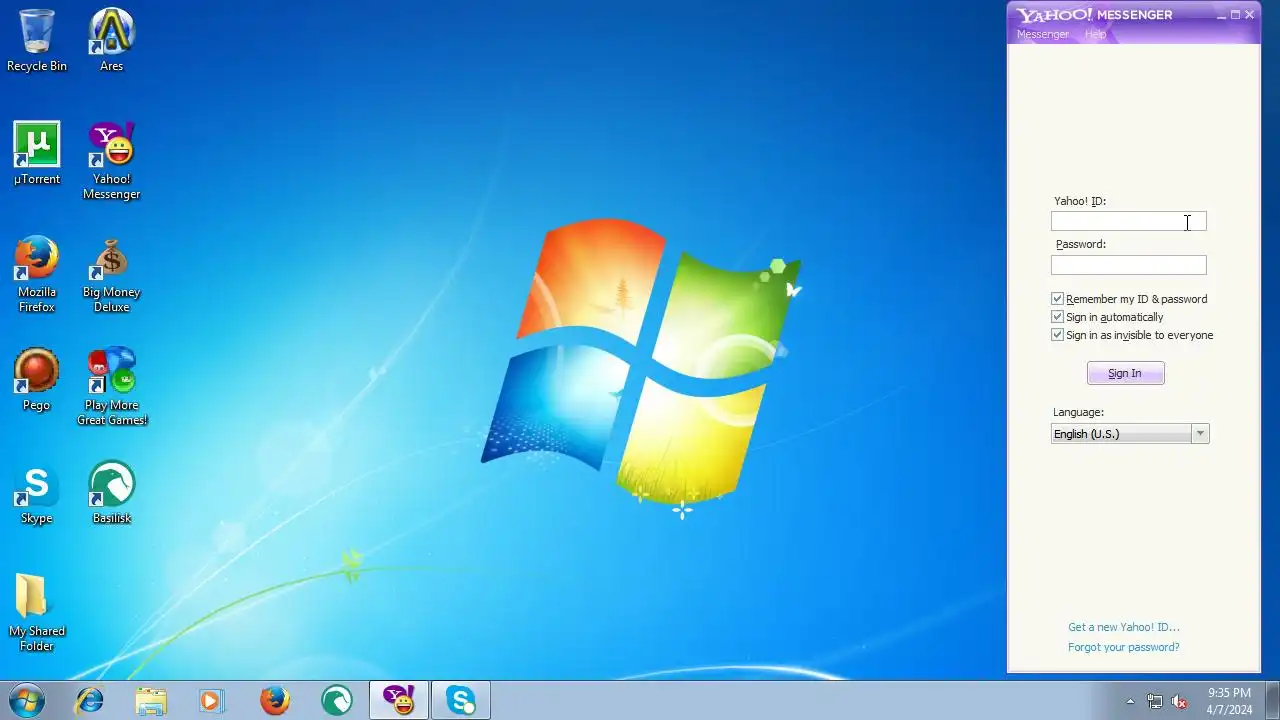Click the Sign In button

click(1125, 373)
